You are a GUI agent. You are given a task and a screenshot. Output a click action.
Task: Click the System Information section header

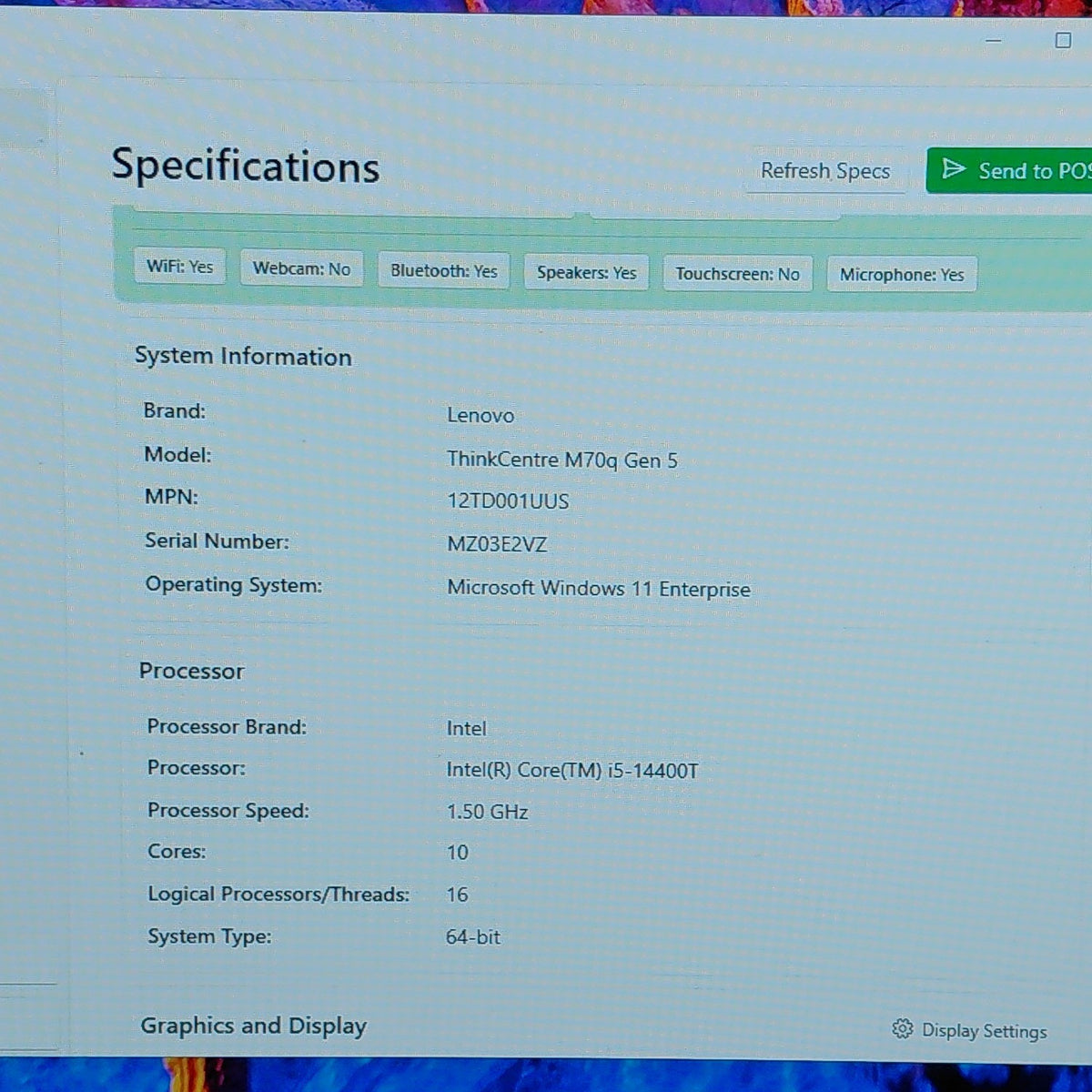(x=243, y=356)
